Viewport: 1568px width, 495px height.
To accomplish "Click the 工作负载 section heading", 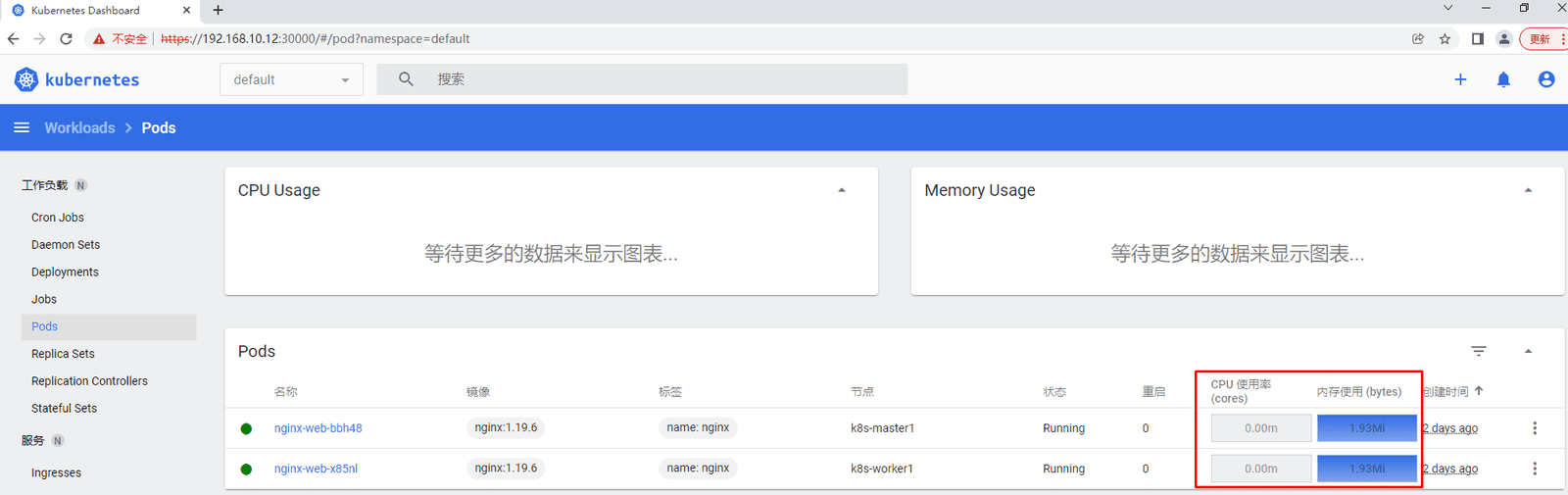I will point(45,185).
